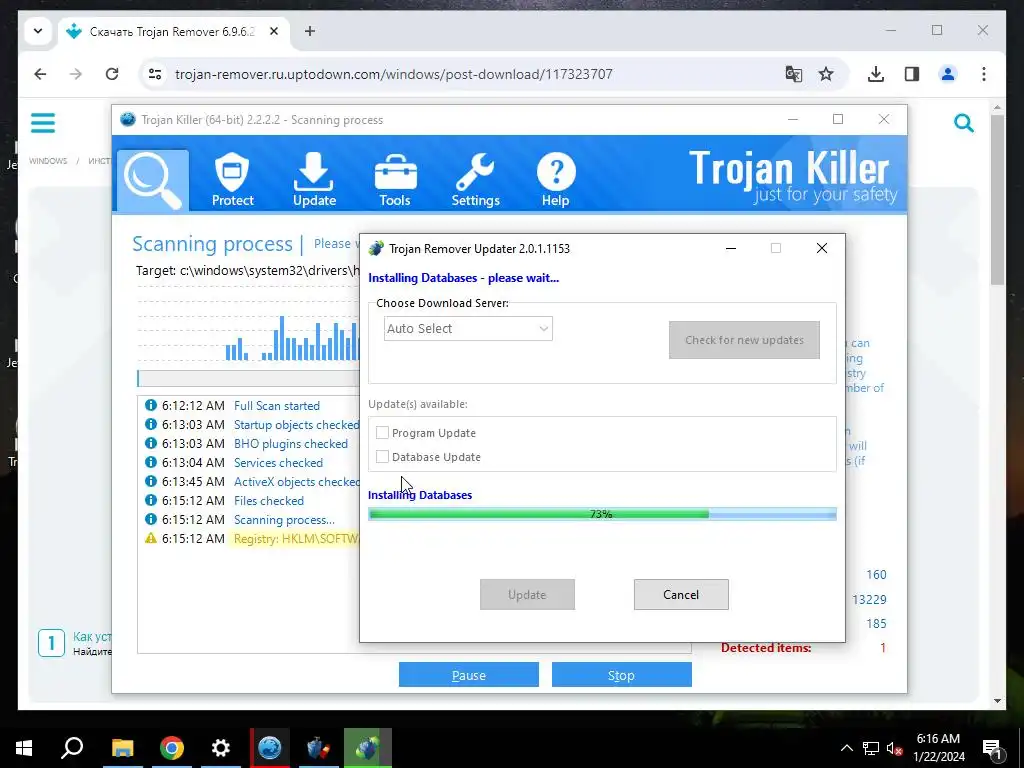The image size is (1024, 768).
Task: Switch to Trojan Remover Updater taskbar icon
Action: pos(368,748)
